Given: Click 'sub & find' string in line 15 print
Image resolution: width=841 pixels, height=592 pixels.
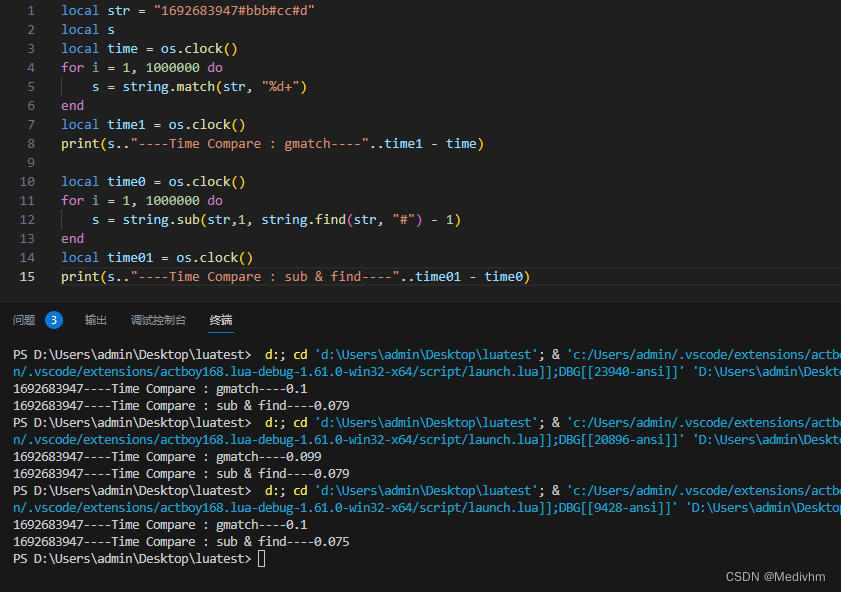Looking at the screenshot, I should click(323, 277).
